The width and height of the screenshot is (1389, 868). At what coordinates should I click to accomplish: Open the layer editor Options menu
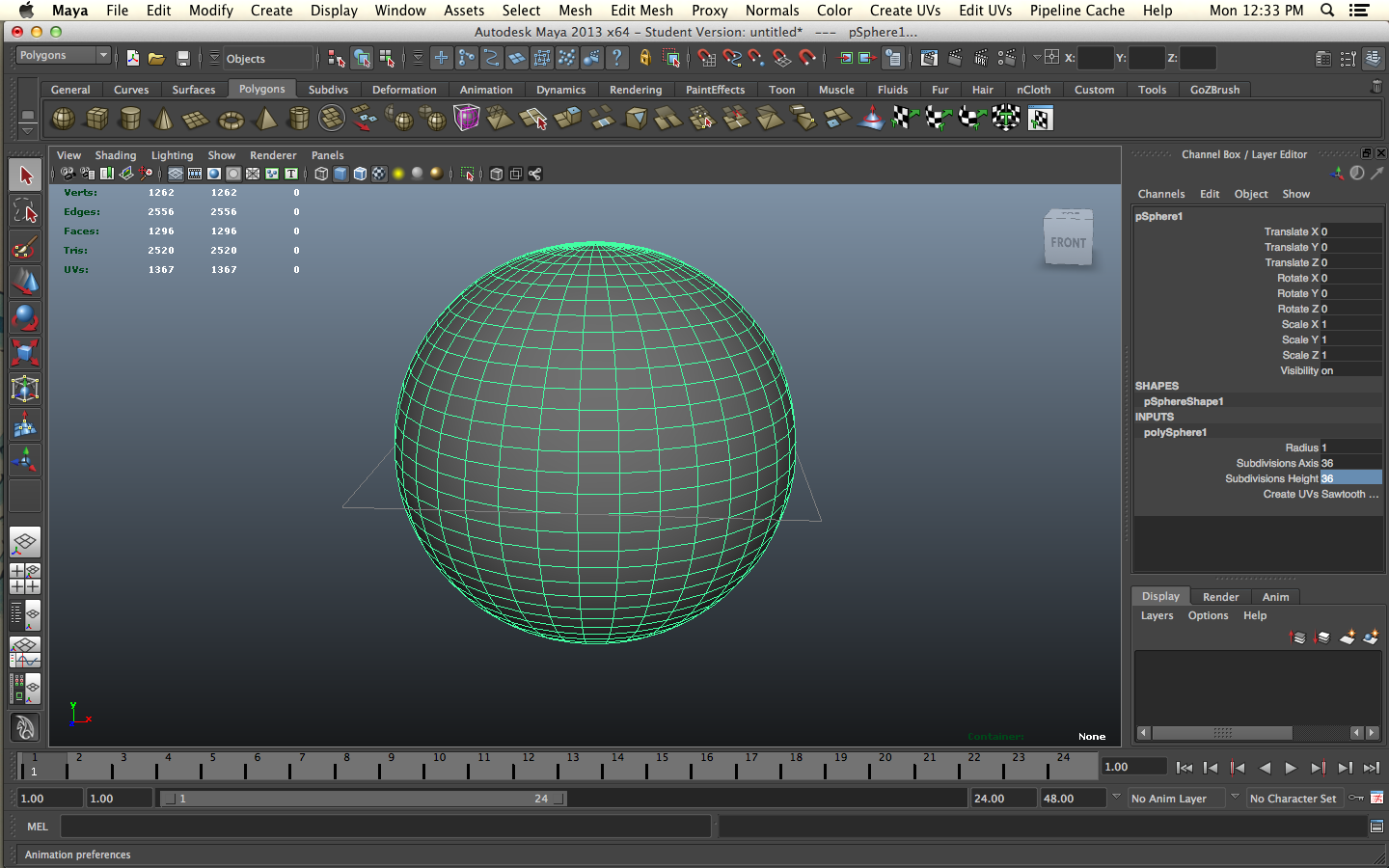pyautogui.click(x=1208, y=615)
